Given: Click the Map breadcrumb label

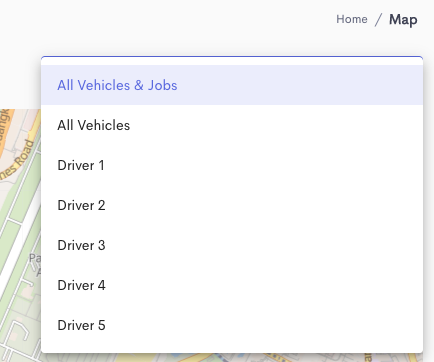Looking at the screenshot, I should coord(403,20).
